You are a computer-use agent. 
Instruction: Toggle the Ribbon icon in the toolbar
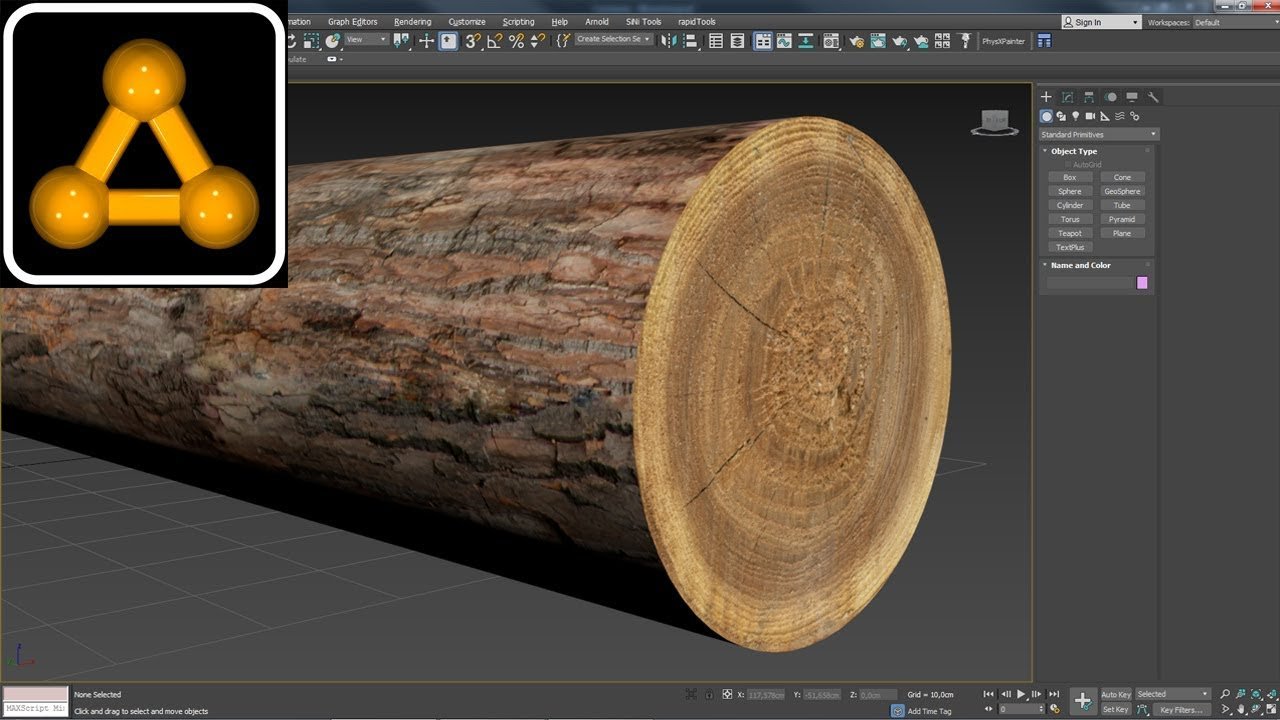(x=764, y=41)
